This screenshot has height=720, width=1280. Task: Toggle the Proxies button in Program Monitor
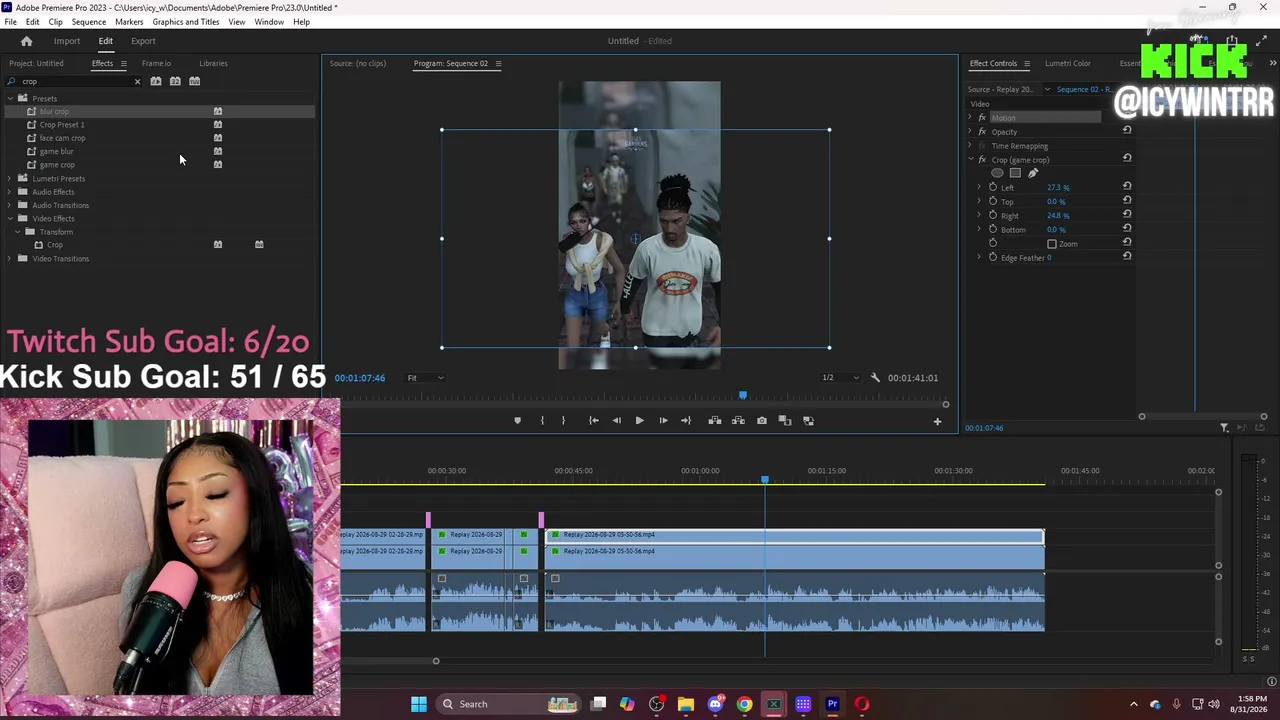pyautogui.click(x=808, y=421)
